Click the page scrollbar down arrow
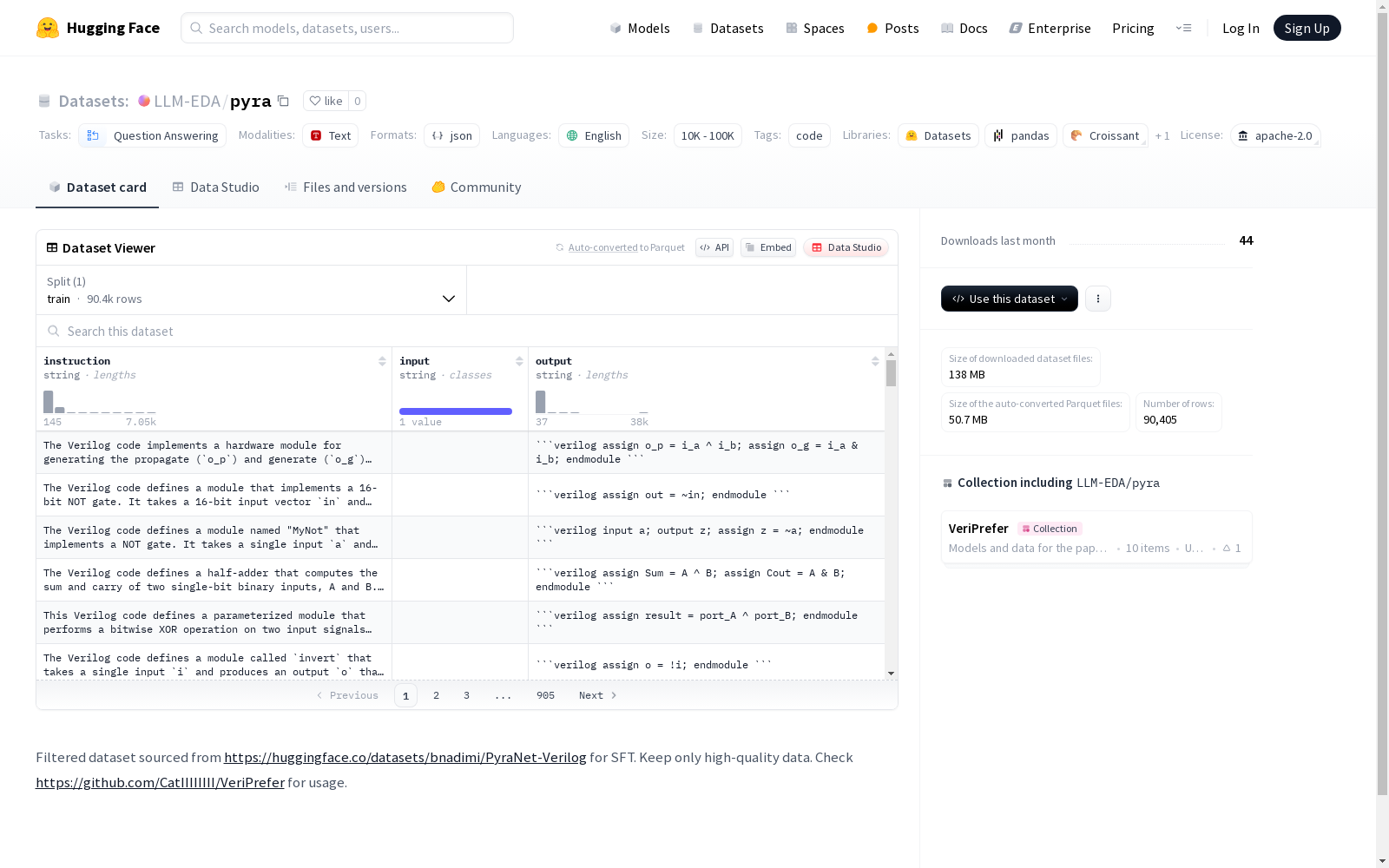Screen dimensions: 1389x868 point(1382,861)
